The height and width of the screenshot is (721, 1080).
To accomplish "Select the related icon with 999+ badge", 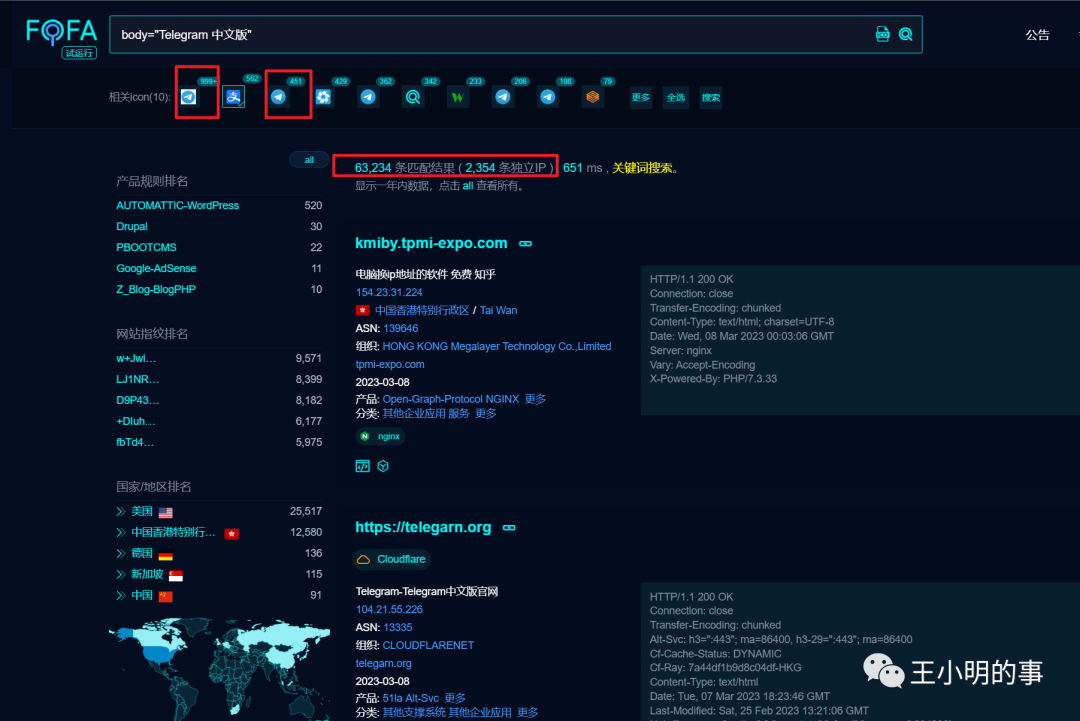I will pos(189,96).
